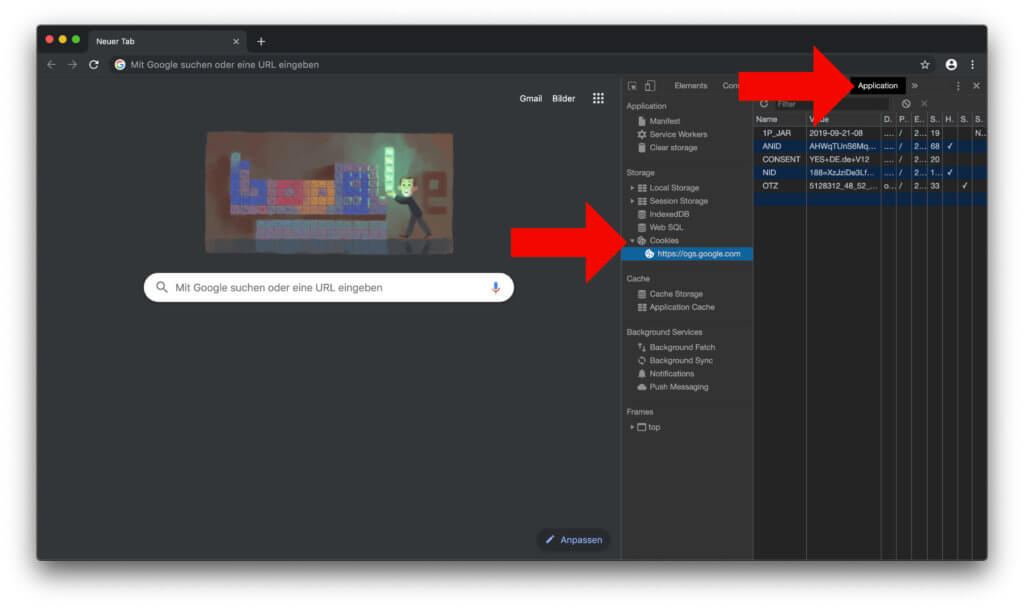Select the OTZ cookie row
Viewport: 1024px width, 609px height.
869,186
